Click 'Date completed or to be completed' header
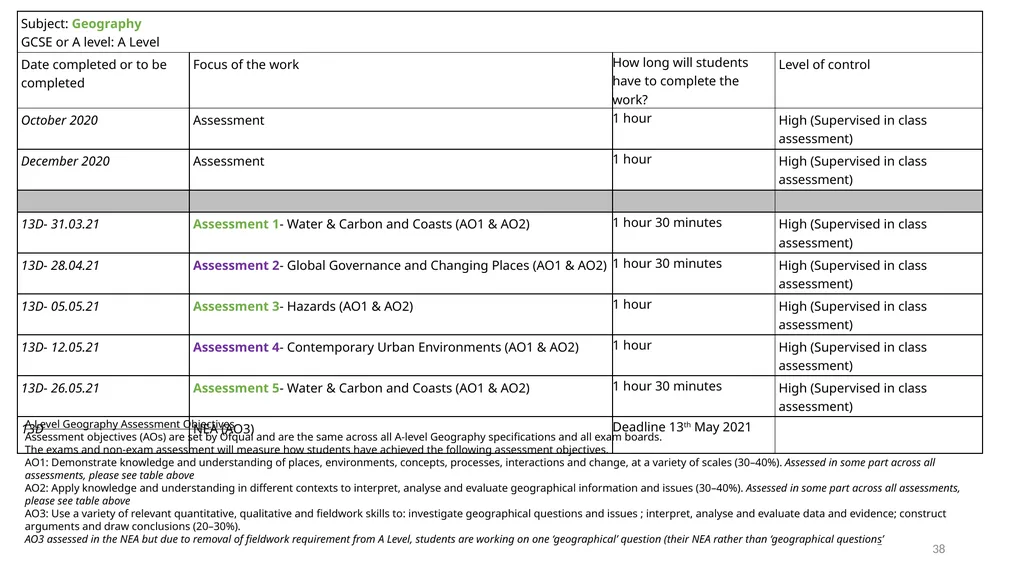The height and width of the screenshot is (575, 1024). tap(94, 74)
